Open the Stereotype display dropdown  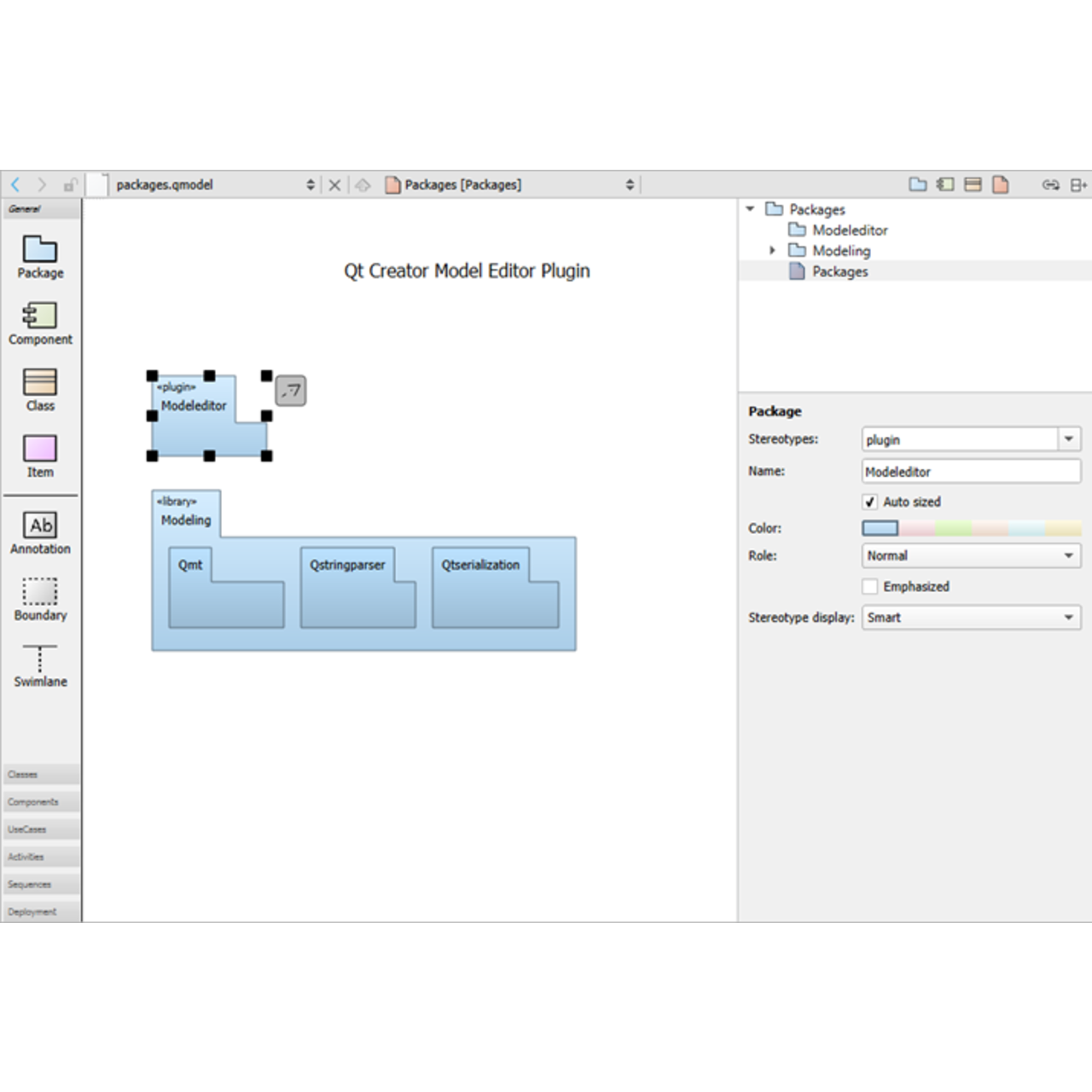click(x=971, y=618)
